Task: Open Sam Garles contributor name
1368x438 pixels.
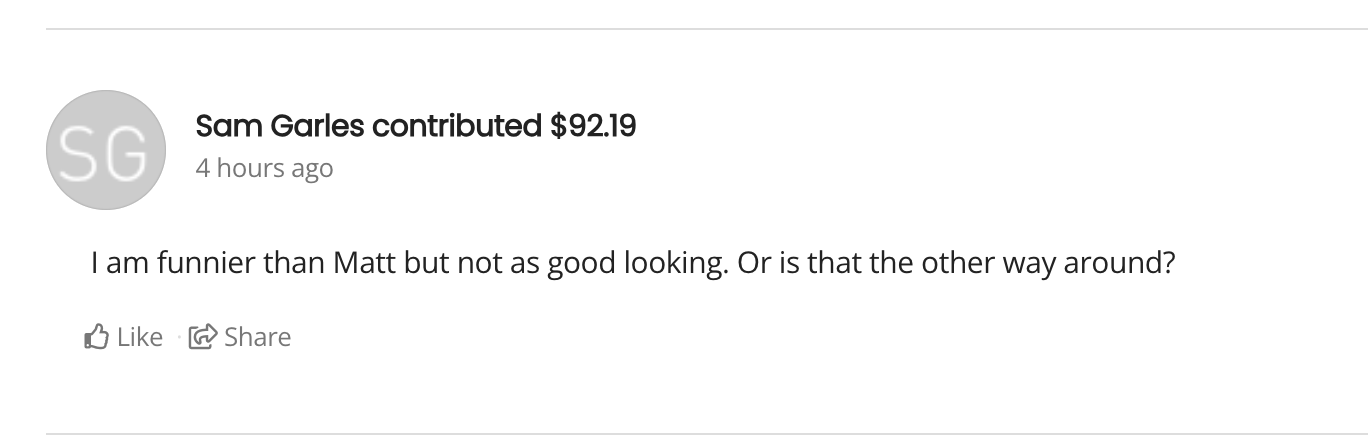Action: [x=280, y=126]
